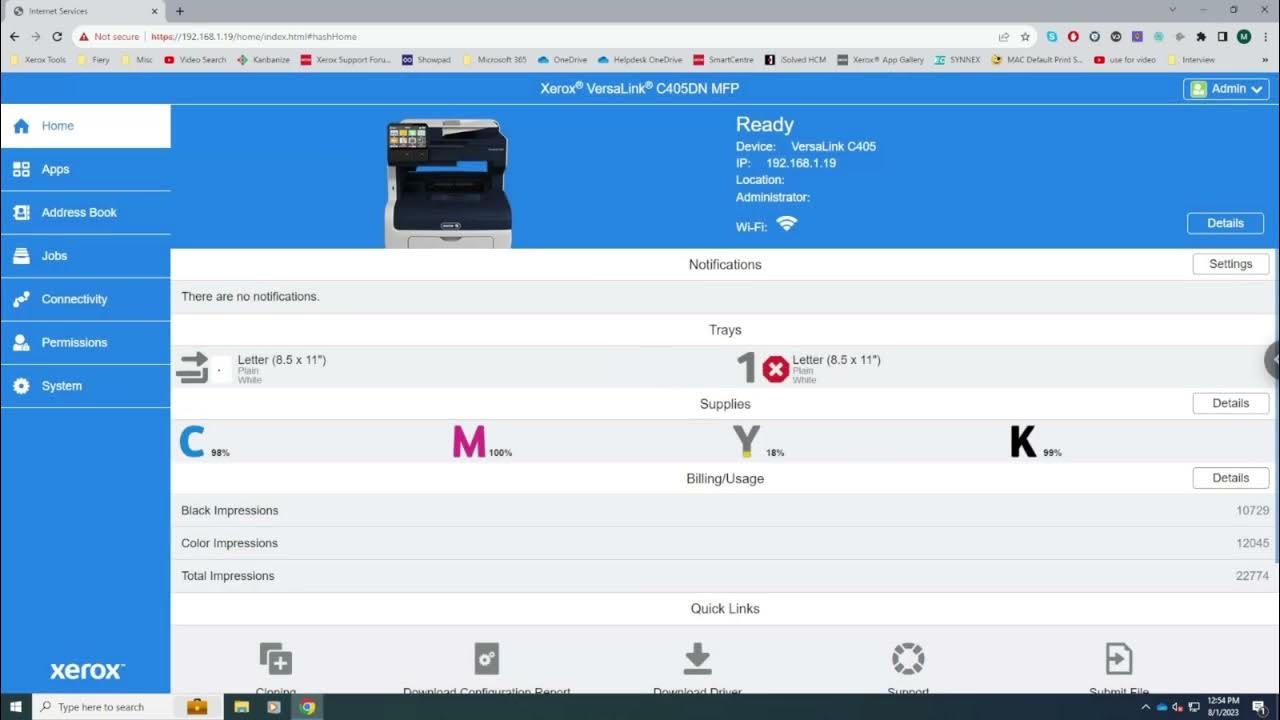Viewport: 1280px width, 720px height.
Task: Open the Home page in the sidebar
Action: (x=85, y=126)
